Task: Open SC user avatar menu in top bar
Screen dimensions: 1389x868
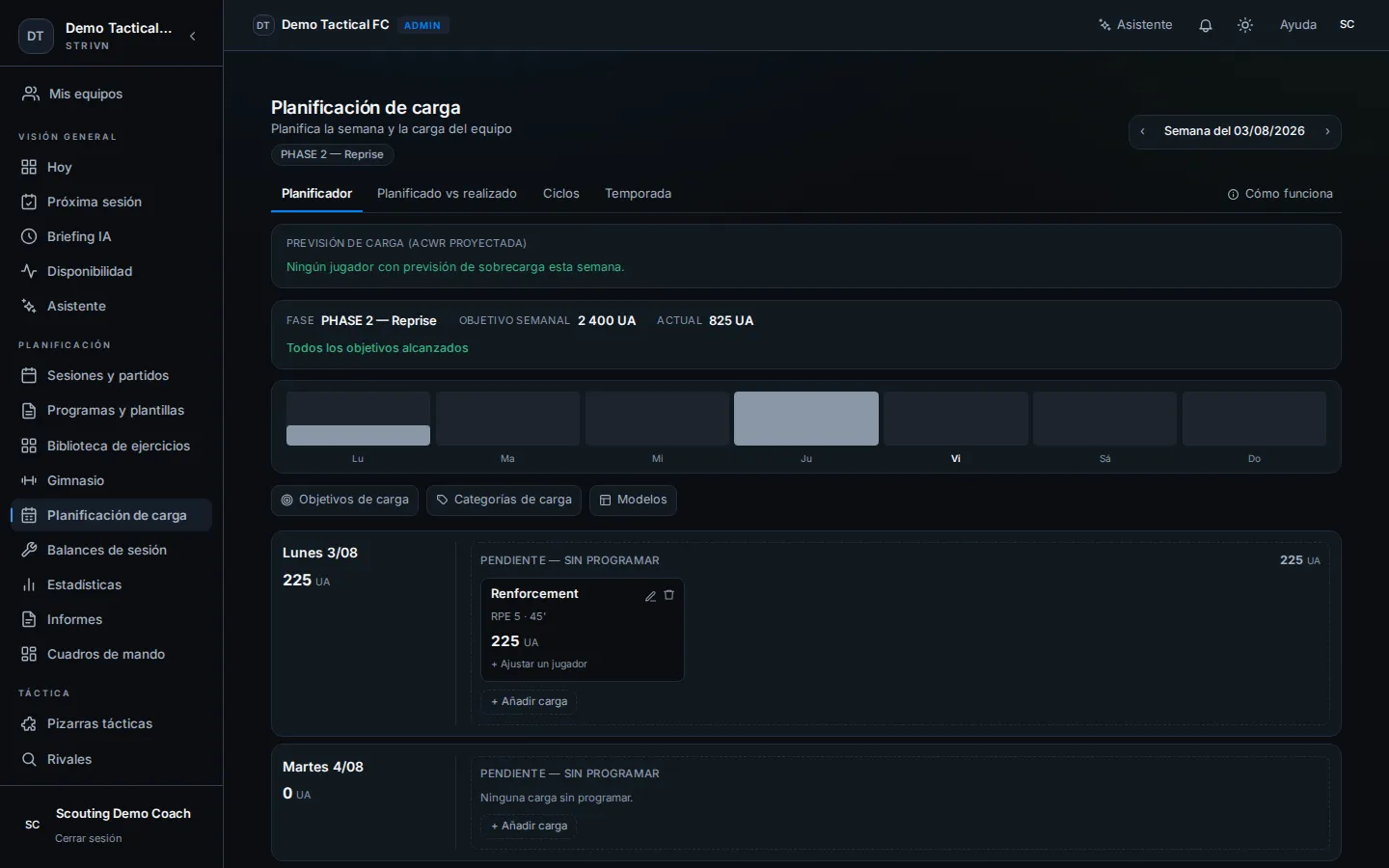Action: (1348, 25)
